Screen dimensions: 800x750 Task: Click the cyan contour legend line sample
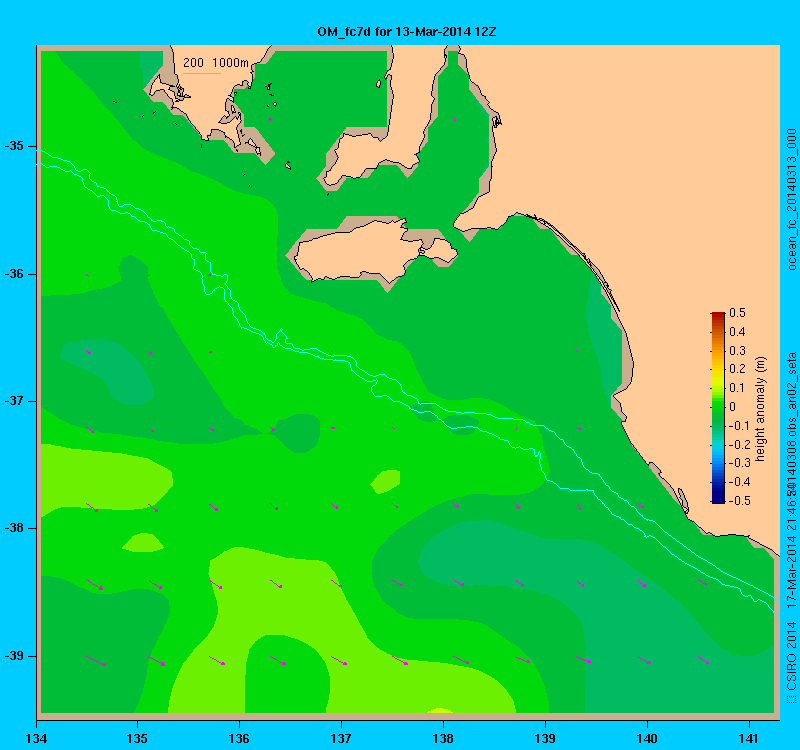click(x=202, y=73)
